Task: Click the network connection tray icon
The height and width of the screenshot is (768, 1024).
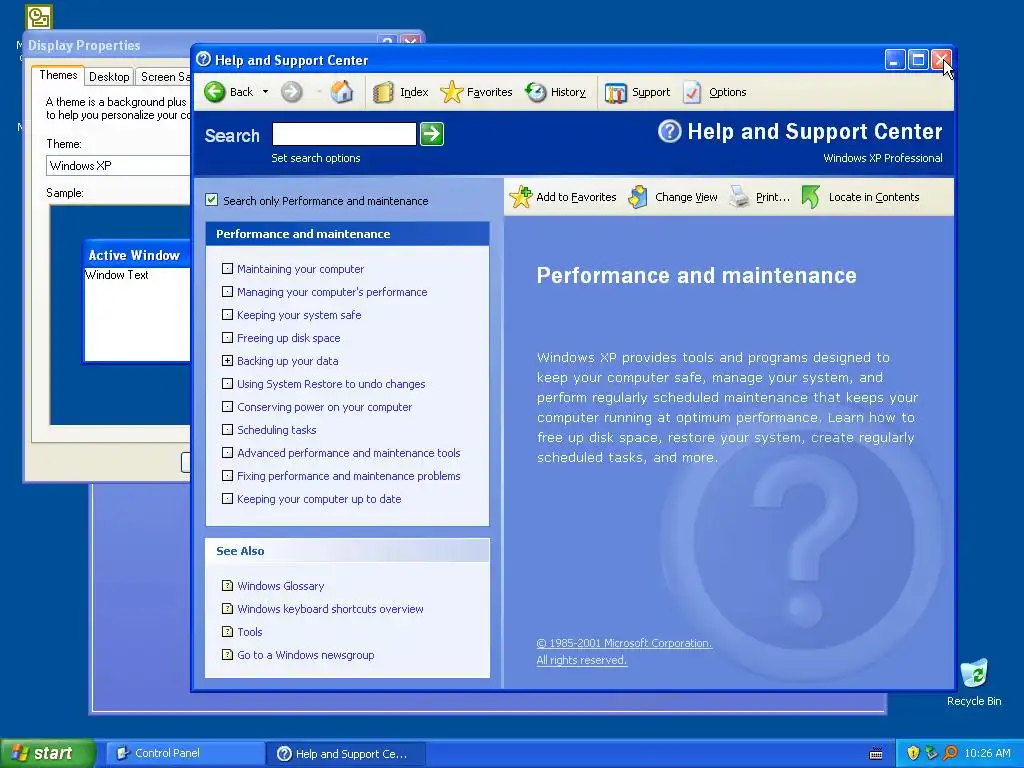Action: pos(931,753)
